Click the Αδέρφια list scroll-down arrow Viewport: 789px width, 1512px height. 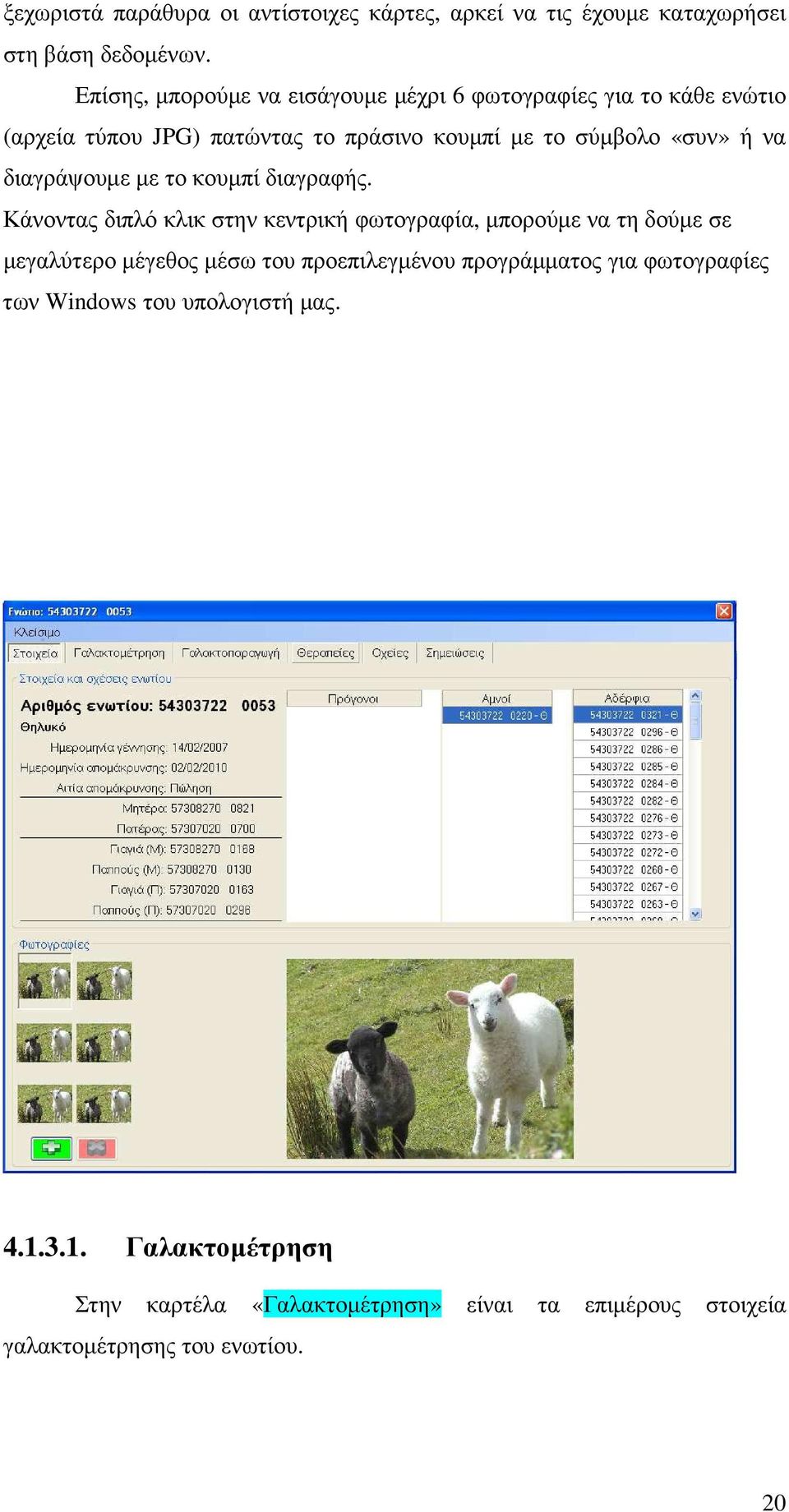click(x=695, y=914)
